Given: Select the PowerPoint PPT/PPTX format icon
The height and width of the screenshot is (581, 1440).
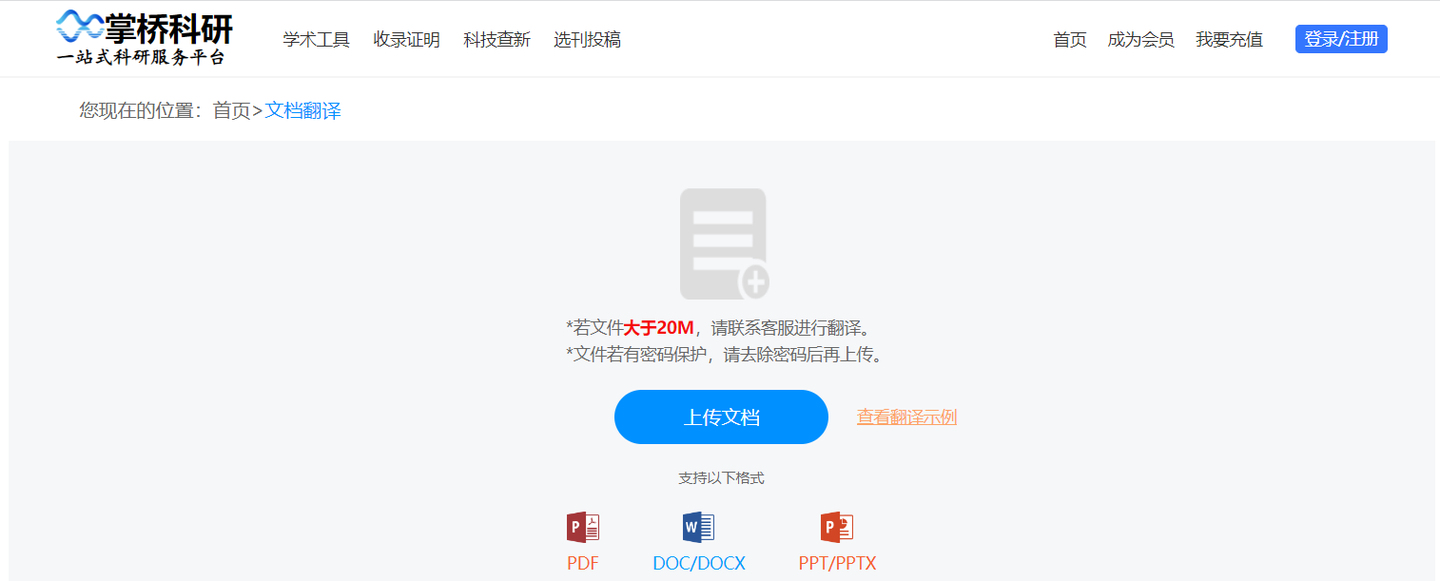Looking at the screenshot, I should tap(837, 527).
